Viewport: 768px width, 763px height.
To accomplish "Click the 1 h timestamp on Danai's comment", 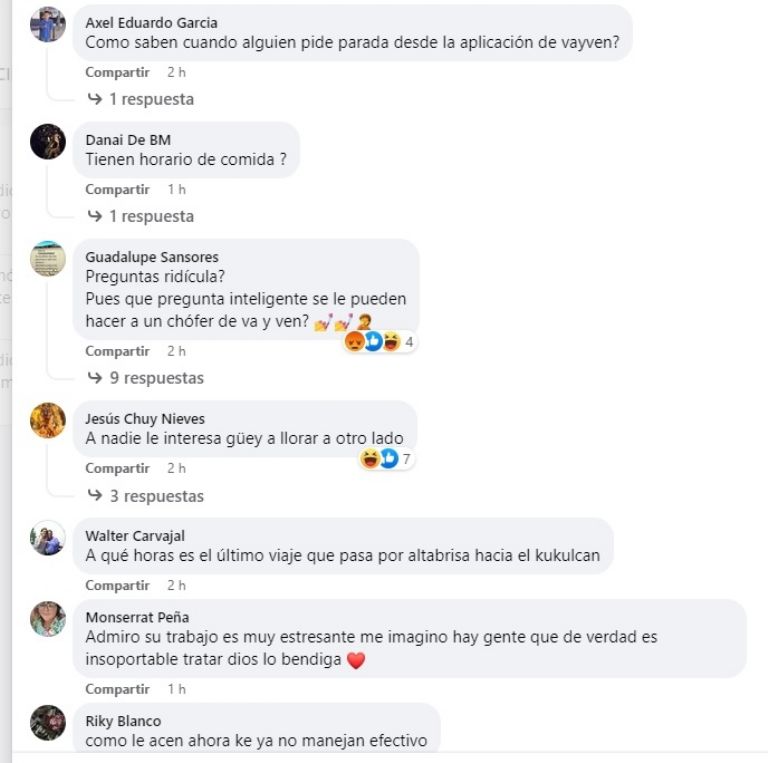I will coord(176,189).
